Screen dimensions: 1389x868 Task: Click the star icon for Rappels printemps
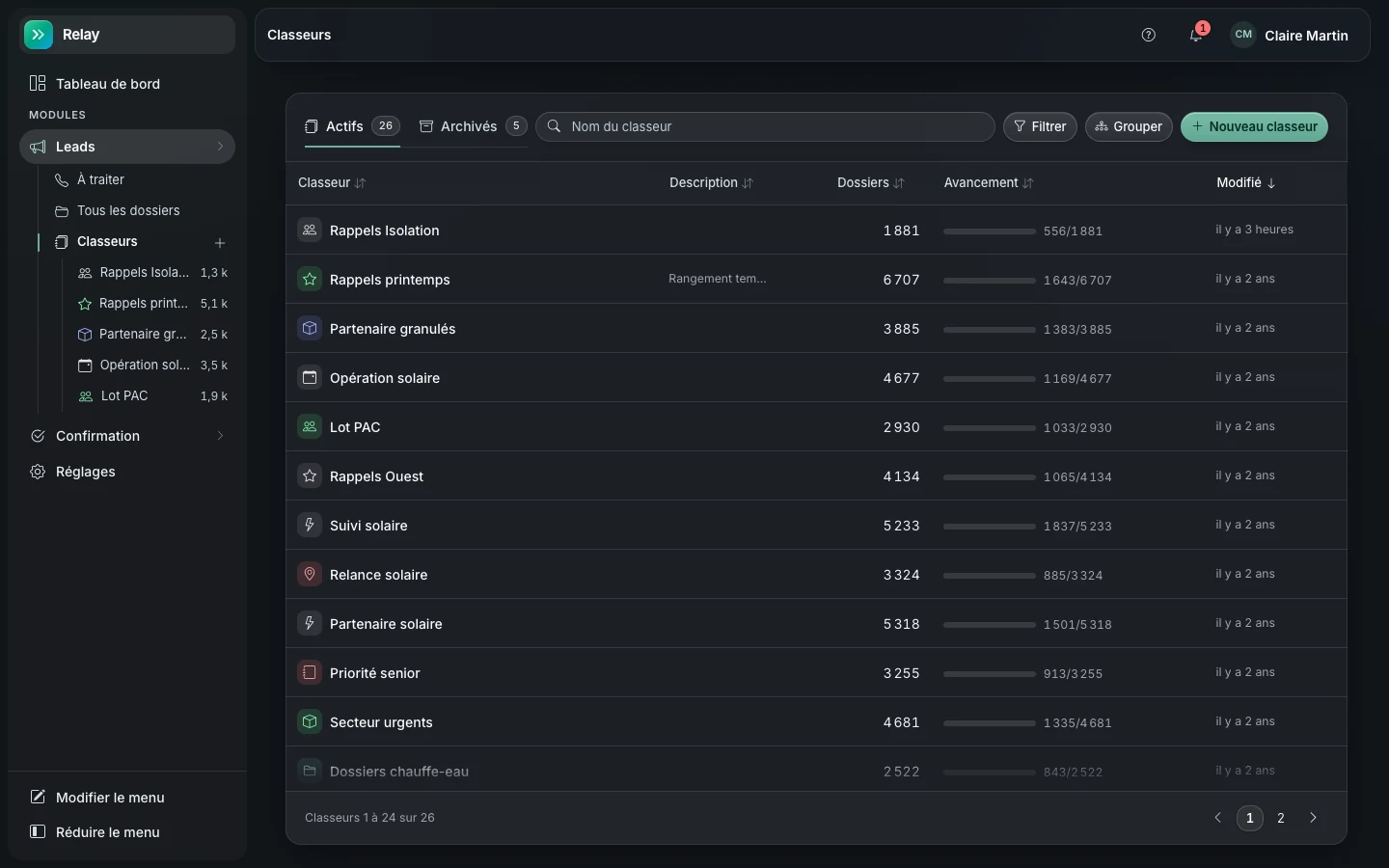click(x=310, y=280)
